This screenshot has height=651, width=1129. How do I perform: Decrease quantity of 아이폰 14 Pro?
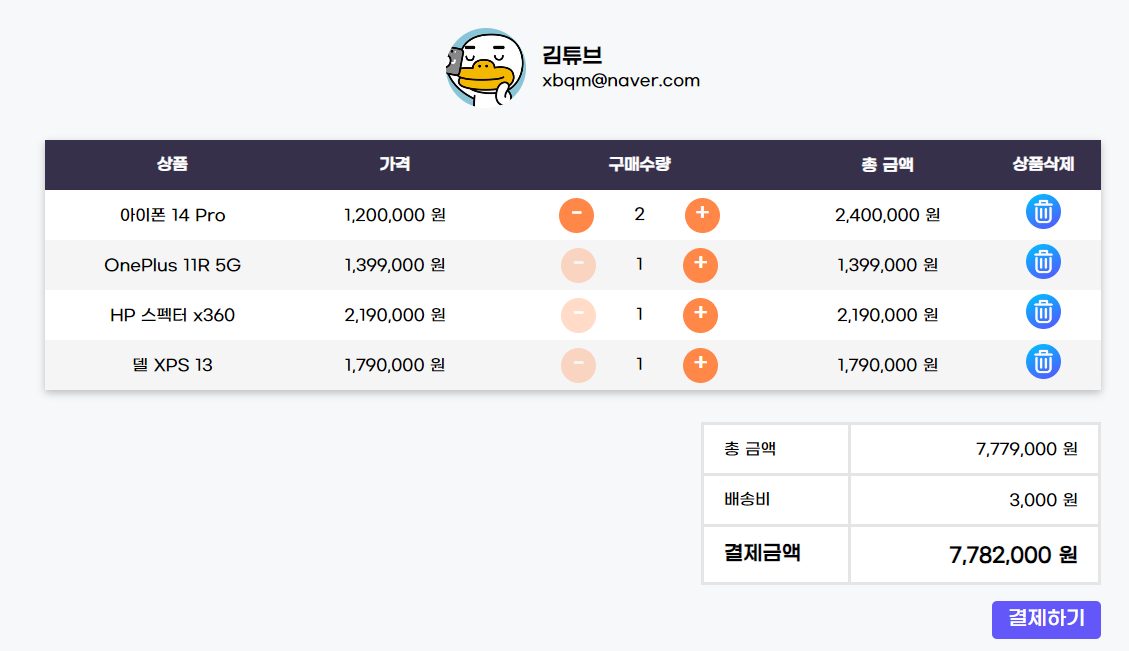(x=576, y=215)
